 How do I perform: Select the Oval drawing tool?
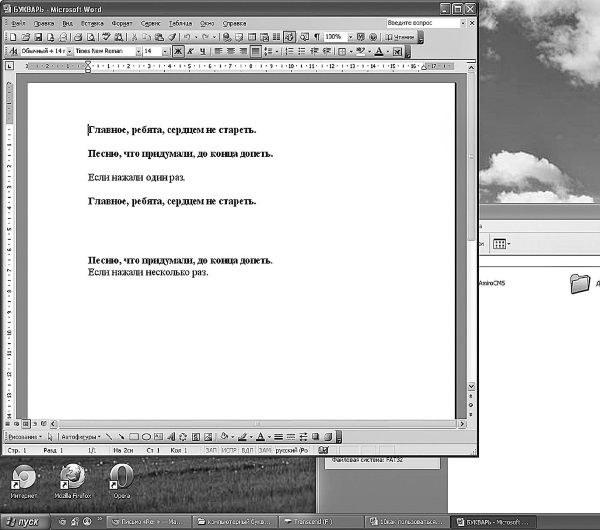point(146,437)
